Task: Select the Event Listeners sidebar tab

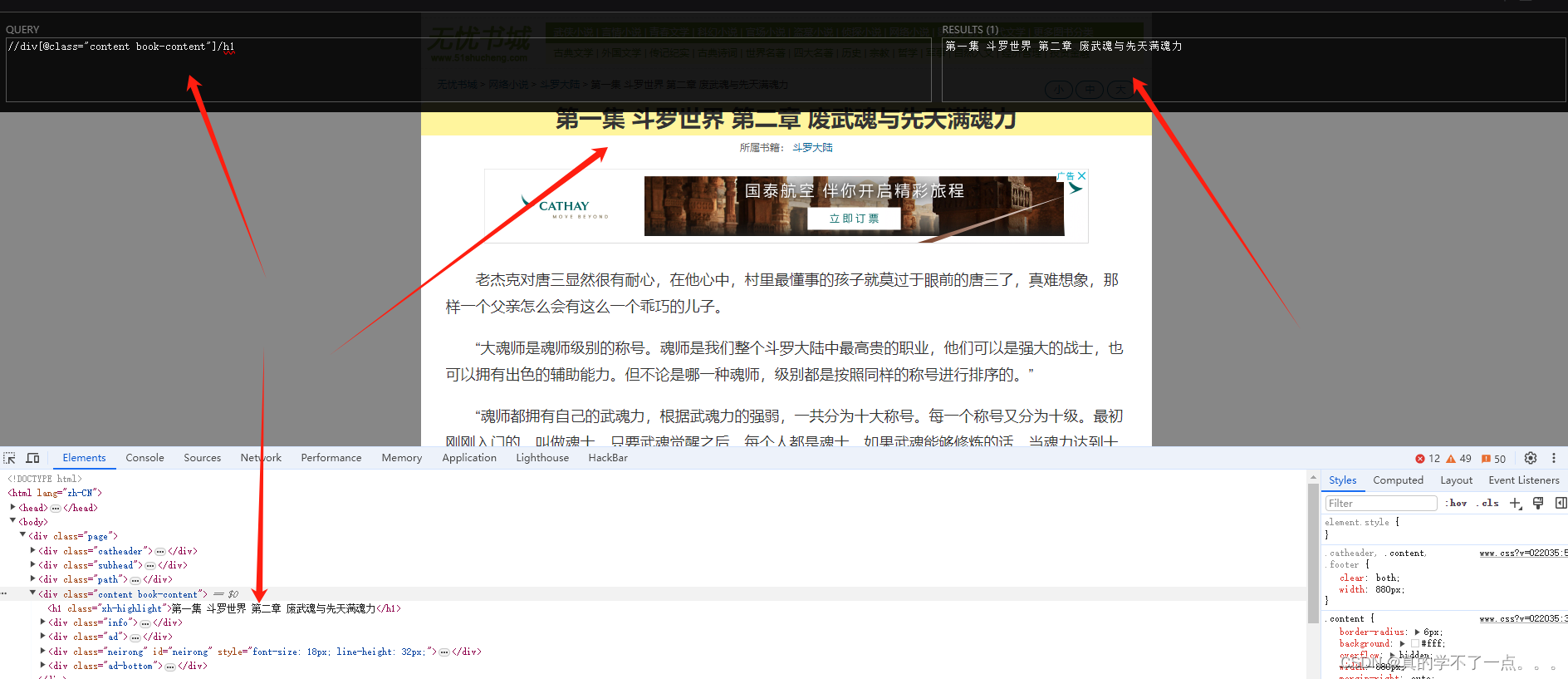Action: click(1523, 480)
